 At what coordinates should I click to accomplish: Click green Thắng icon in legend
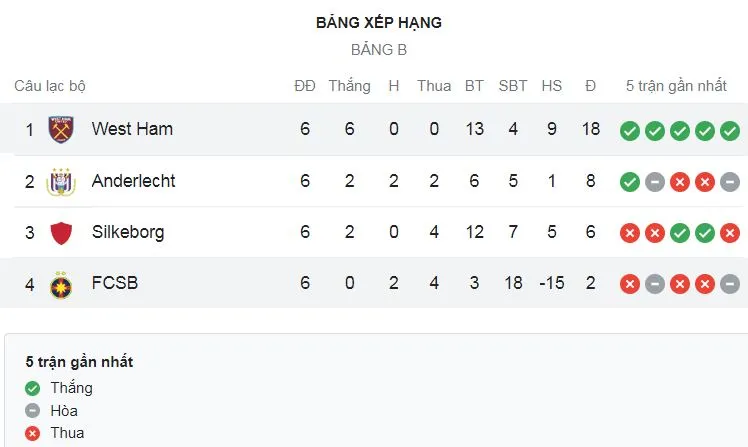[x=35, y=388]
